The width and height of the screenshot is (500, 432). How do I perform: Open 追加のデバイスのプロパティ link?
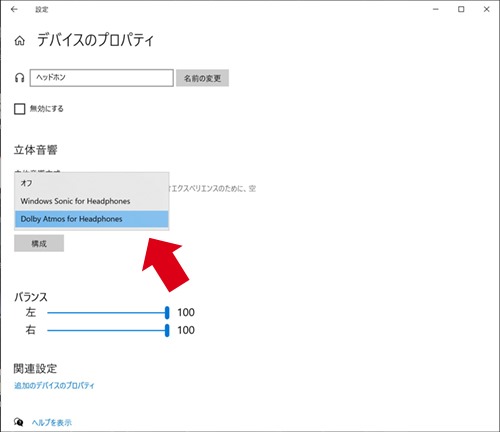(54, 386)
